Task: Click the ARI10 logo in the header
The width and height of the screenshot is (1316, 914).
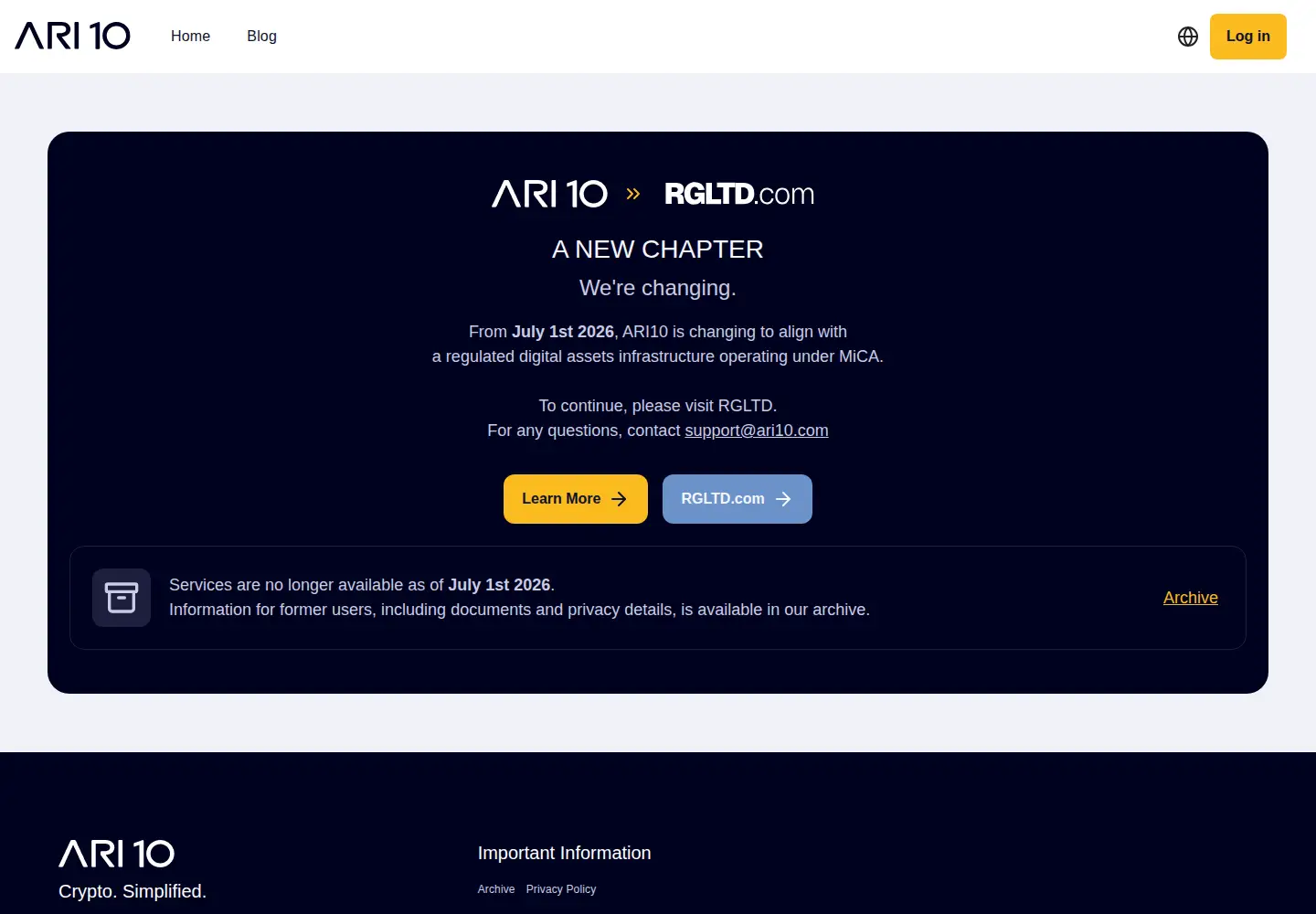Action: (73, 36)
